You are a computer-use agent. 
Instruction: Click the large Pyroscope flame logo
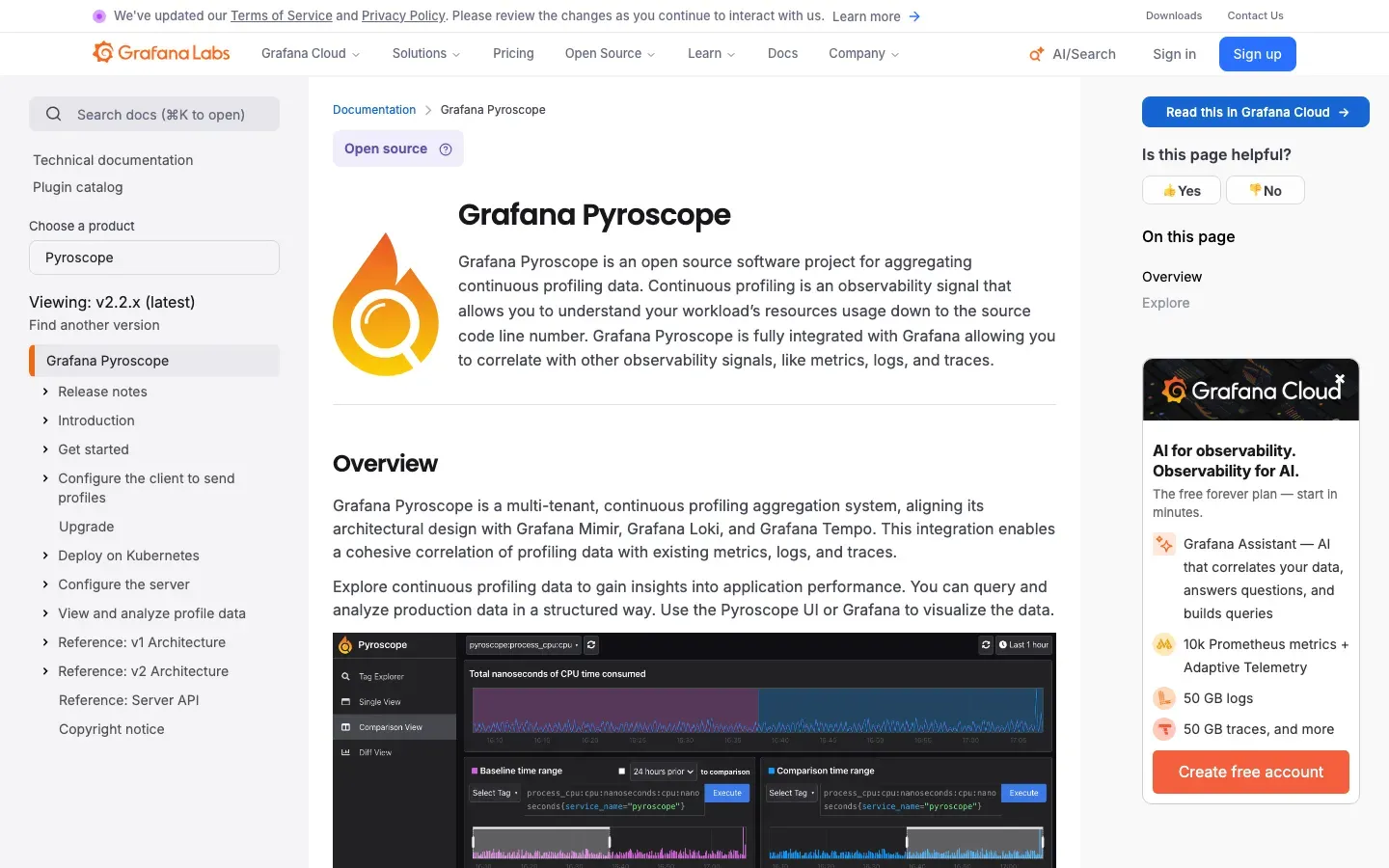point(386,304)
